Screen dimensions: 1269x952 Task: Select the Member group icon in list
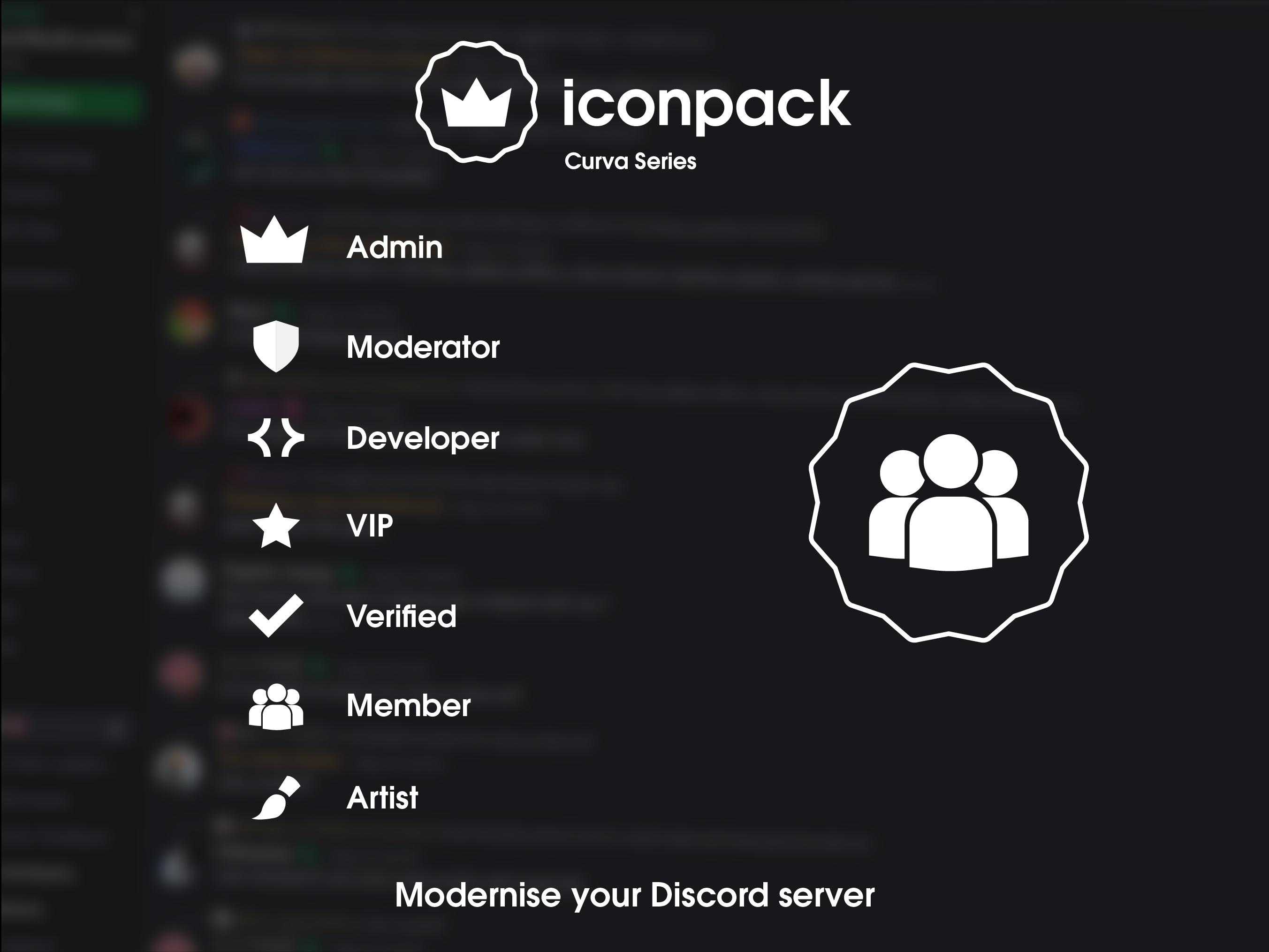tap(276, 706)
